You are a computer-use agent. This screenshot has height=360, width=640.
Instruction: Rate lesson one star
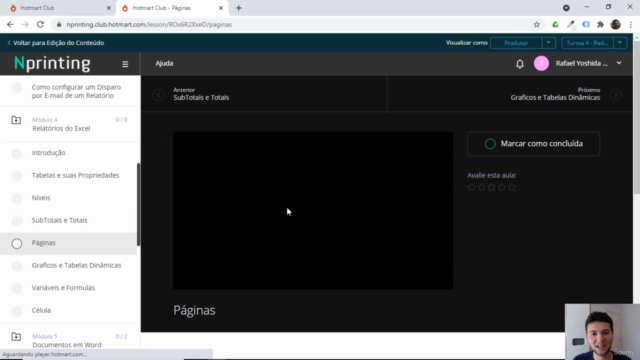pyautogui.click(x=471, y=187)
